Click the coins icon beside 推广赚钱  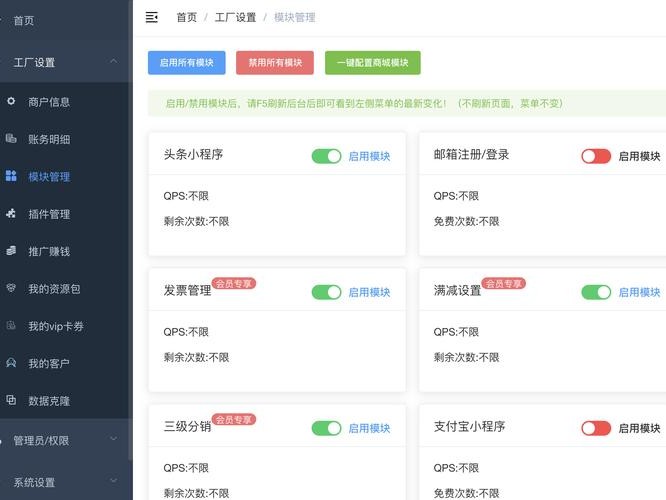(x=11, y=251)
